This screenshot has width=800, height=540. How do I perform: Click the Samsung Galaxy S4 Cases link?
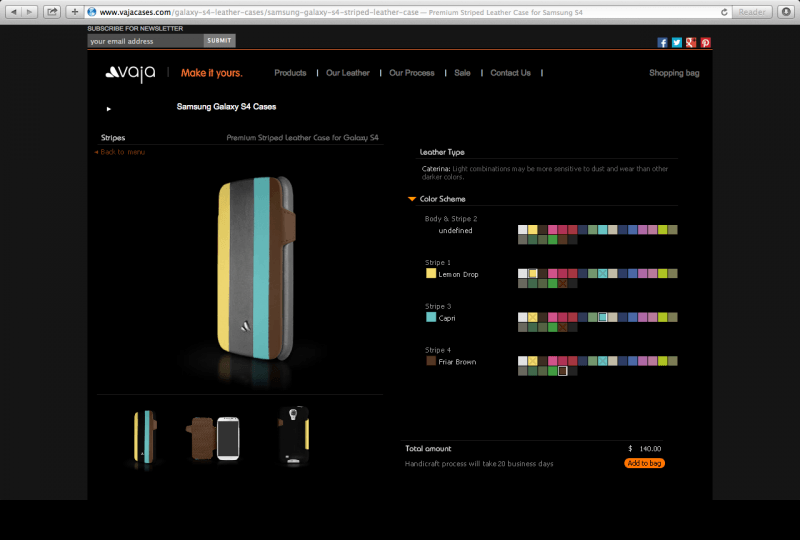pyautogui.click(x=226, y=107)
